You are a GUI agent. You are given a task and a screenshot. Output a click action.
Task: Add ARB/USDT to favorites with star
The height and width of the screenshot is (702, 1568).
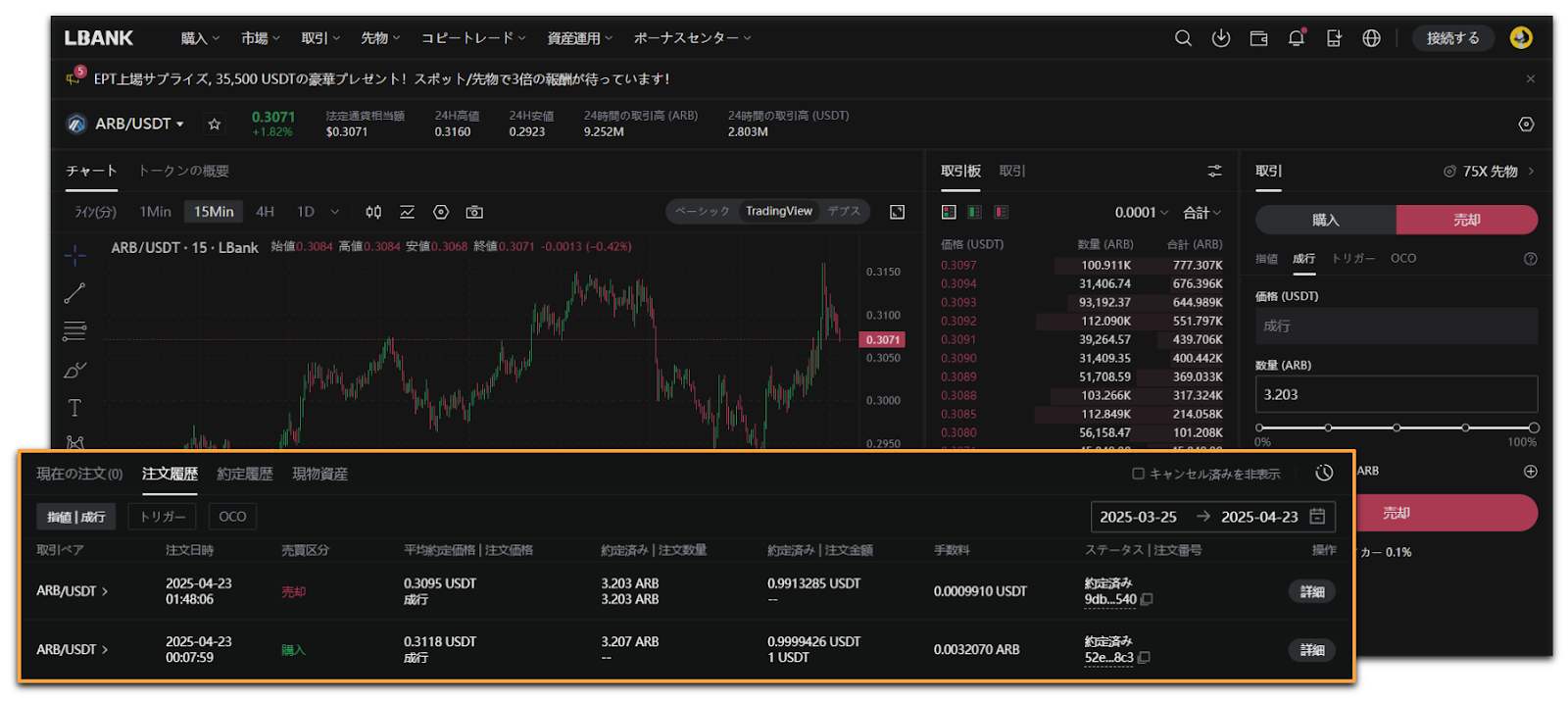(x=215, y=124)
